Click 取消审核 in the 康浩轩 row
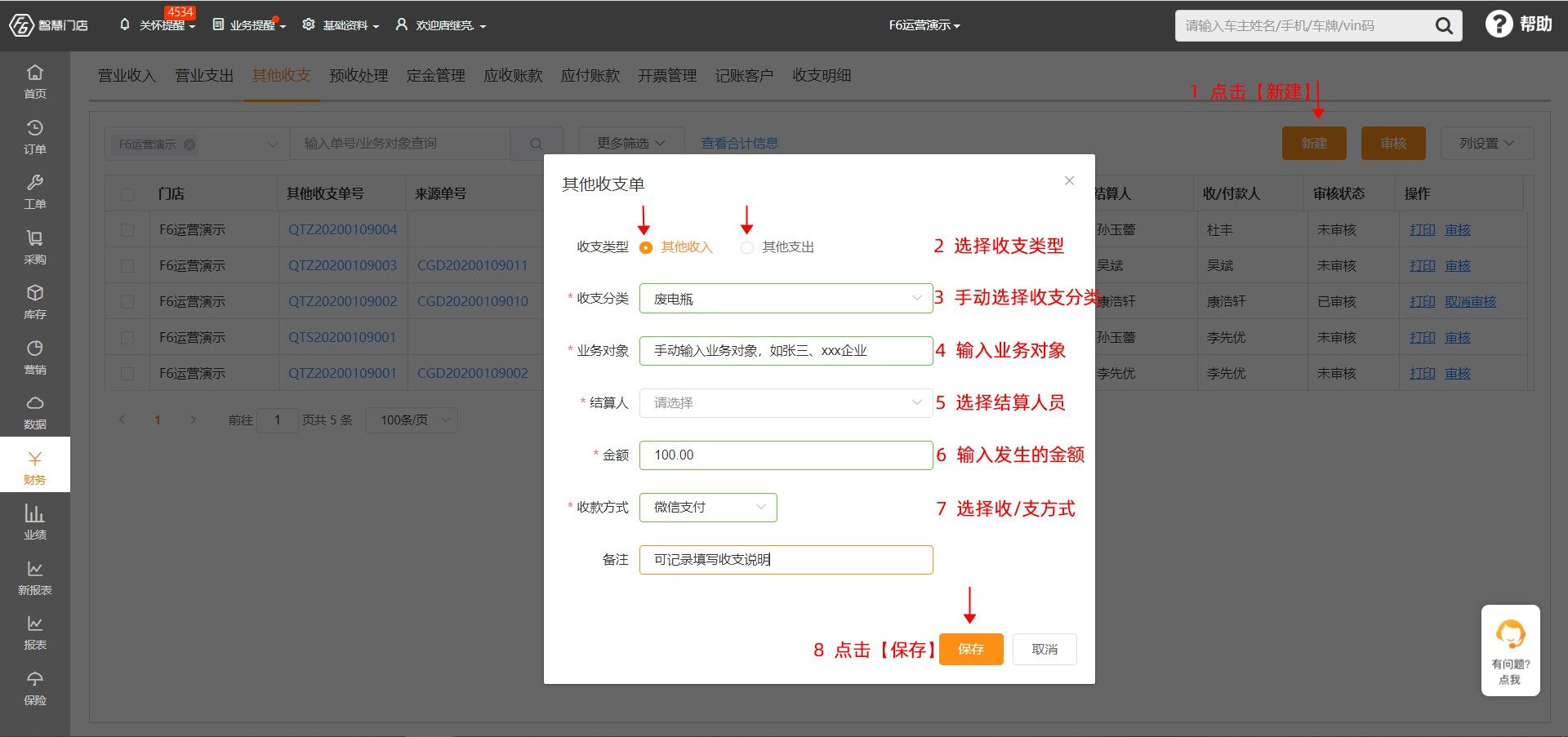 1470,302
